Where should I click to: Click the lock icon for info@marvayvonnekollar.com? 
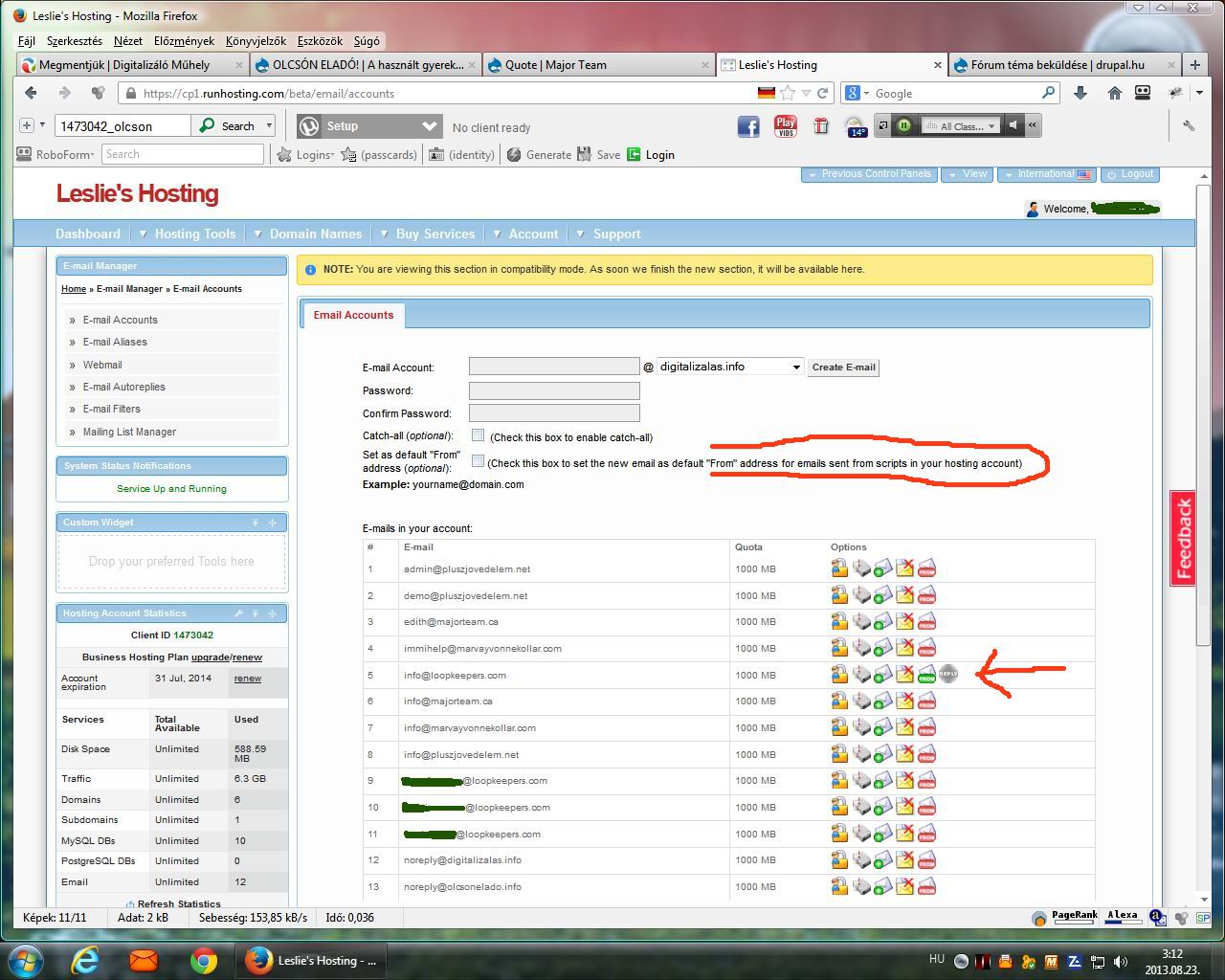pos(839,727)
